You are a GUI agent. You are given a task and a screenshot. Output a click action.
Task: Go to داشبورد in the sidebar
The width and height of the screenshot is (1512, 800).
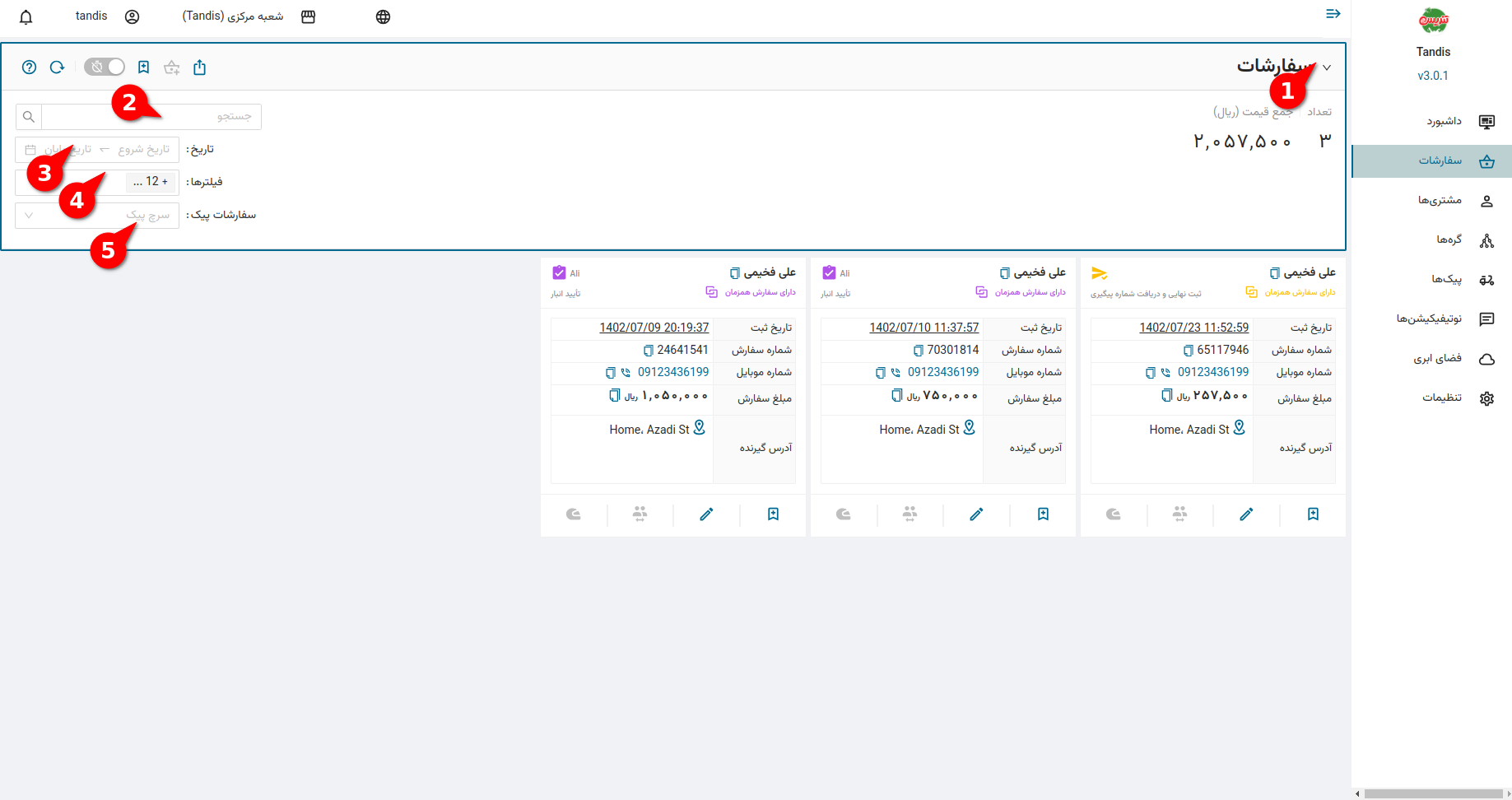(1445, 121)
